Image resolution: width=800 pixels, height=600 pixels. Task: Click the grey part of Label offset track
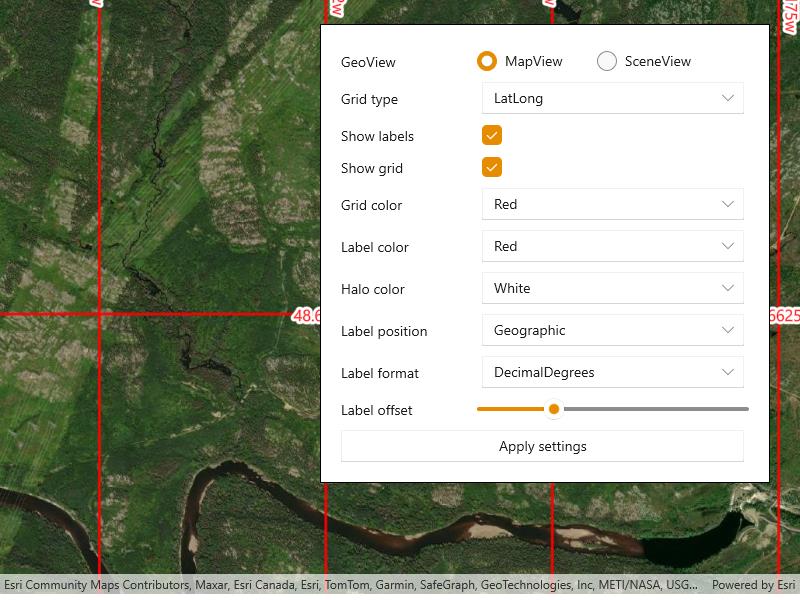tap(656, 409)
